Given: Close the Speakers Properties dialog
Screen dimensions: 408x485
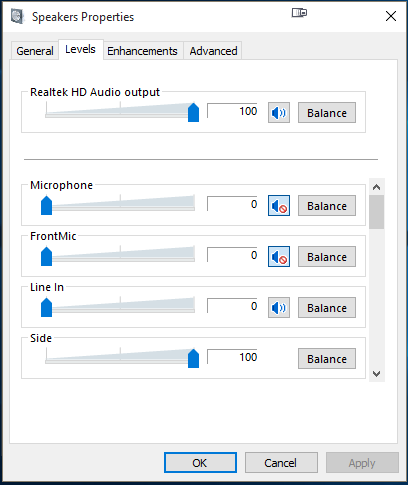Looking at the screenshot, I should (x=391, y=16).
